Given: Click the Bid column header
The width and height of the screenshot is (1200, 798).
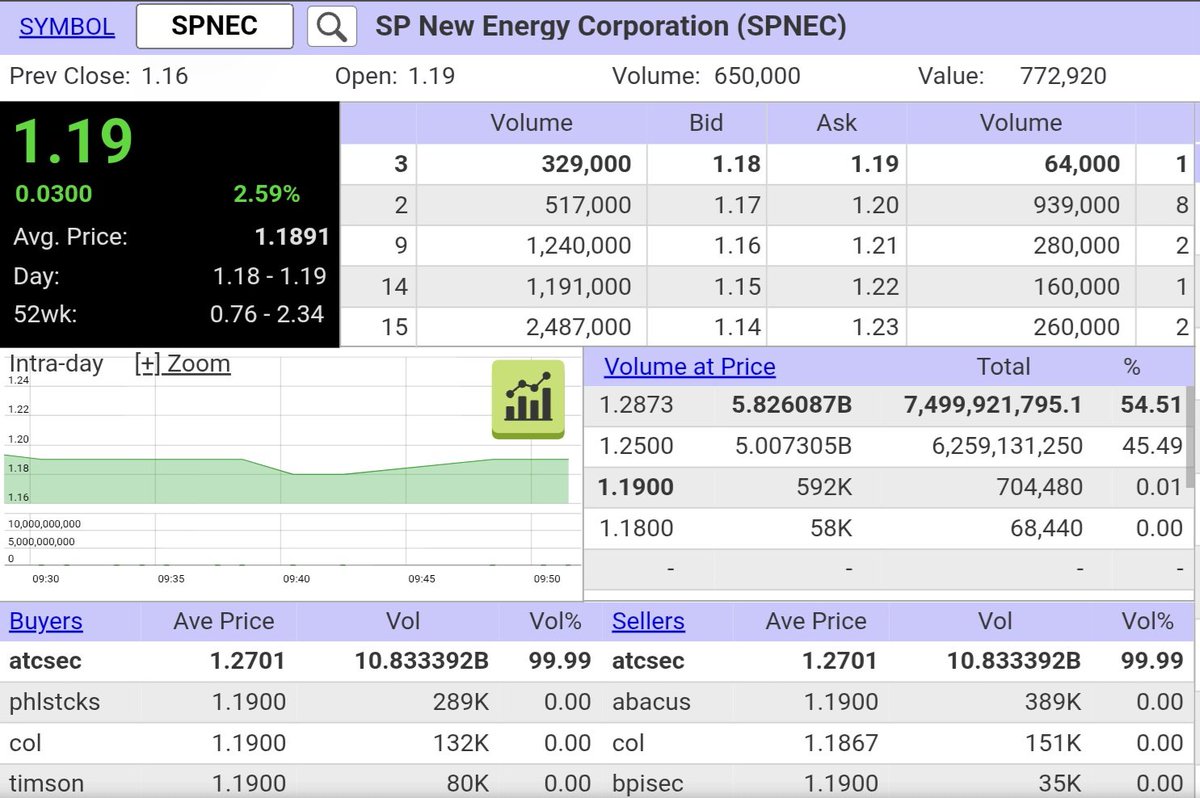Looking at the screenshot, I should 706,123.
